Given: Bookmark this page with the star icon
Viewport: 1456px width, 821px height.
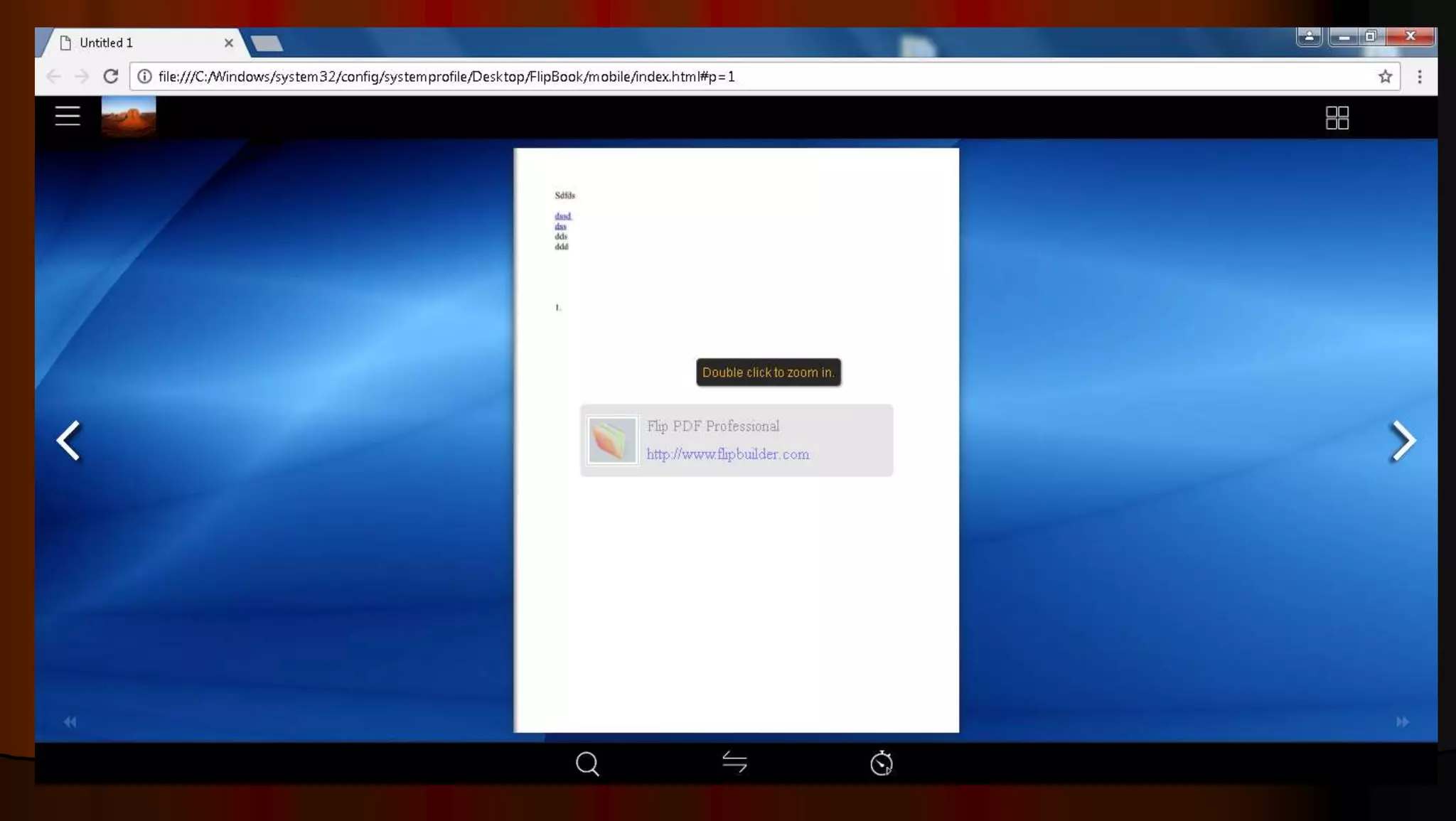Looking at the screenshot, I should tap(1385, 77).
